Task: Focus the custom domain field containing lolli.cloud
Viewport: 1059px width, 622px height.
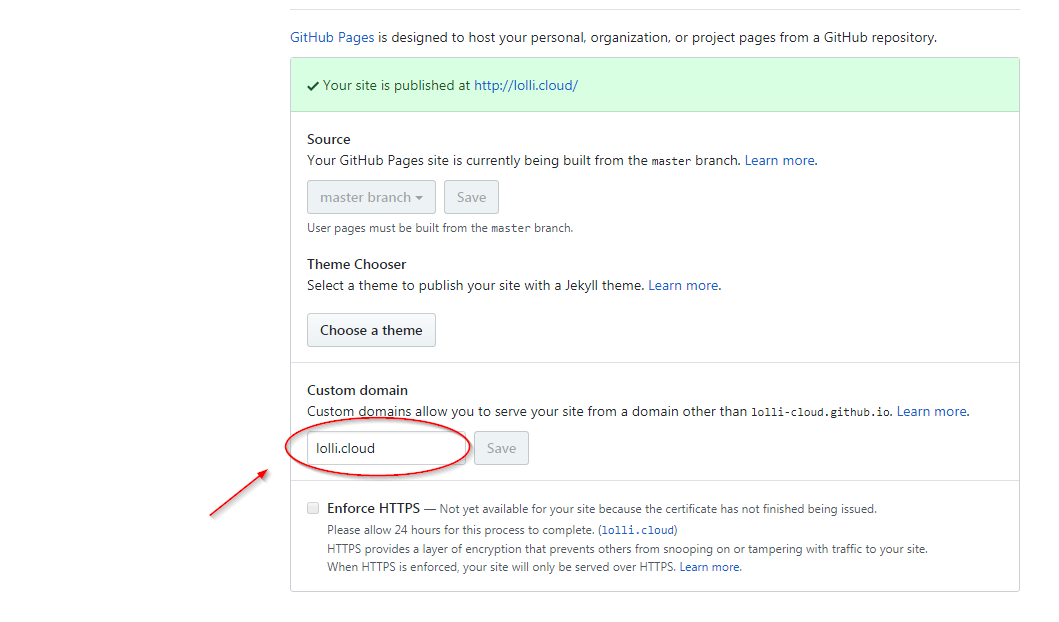Action: click(x=386, y=448)
